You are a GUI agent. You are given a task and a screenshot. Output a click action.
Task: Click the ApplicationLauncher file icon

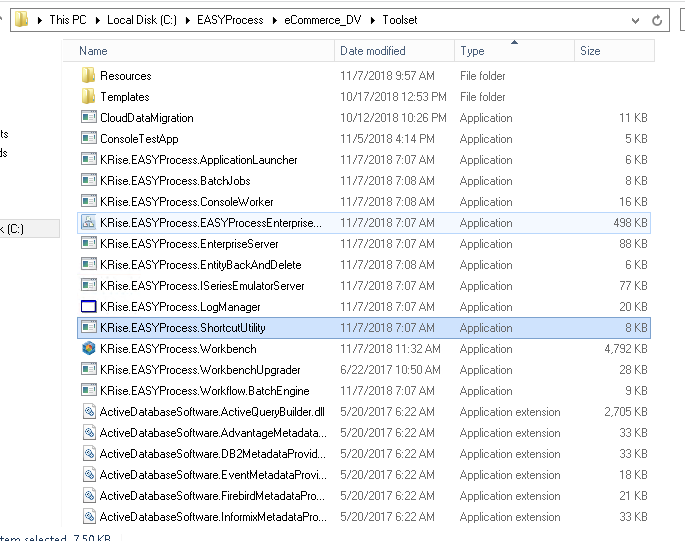(89, 159)
